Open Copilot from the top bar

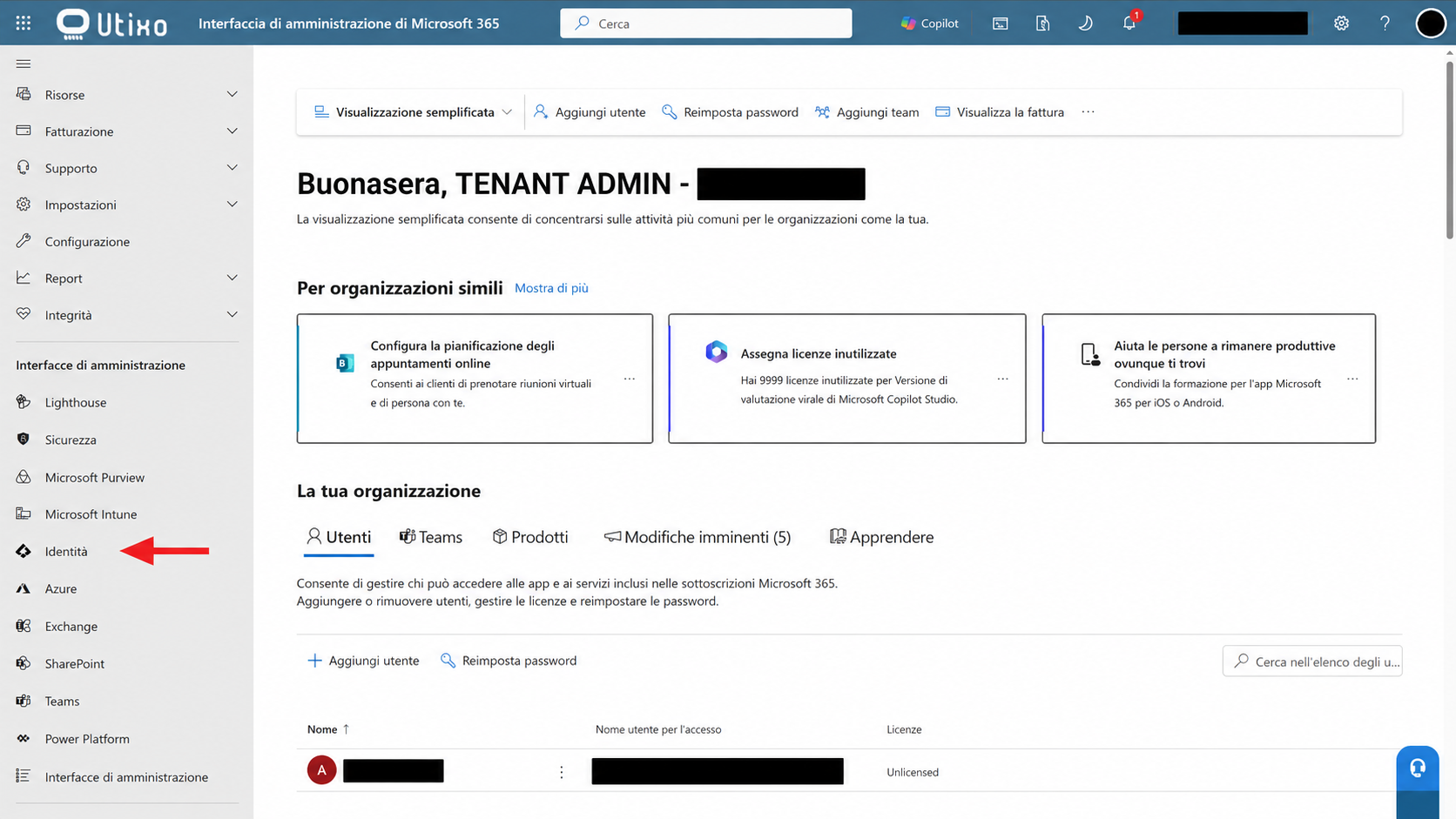point(930,23)
